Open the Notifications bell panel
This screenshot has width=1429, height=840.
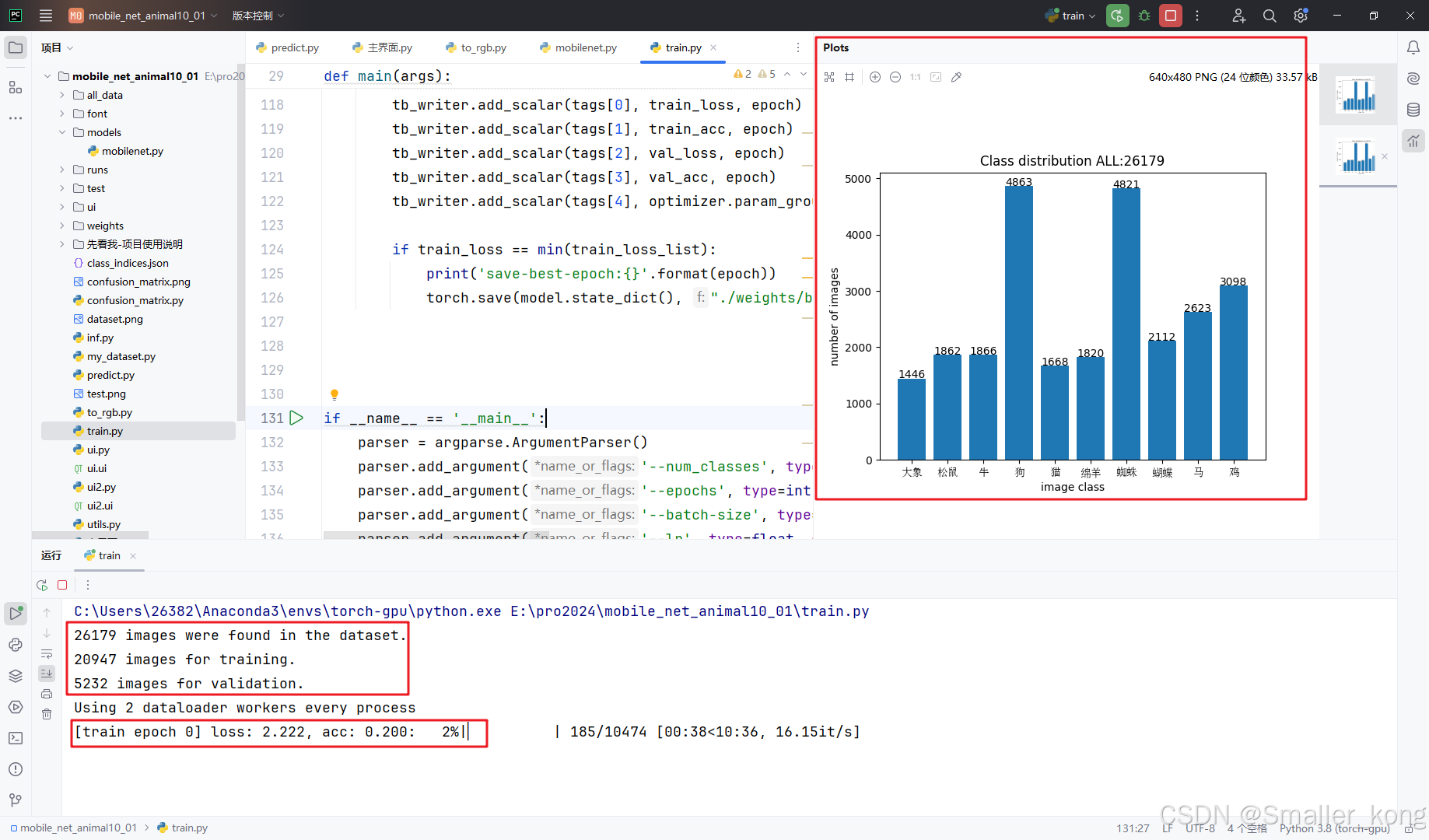pyautogui.click(x=1413, y=47)
